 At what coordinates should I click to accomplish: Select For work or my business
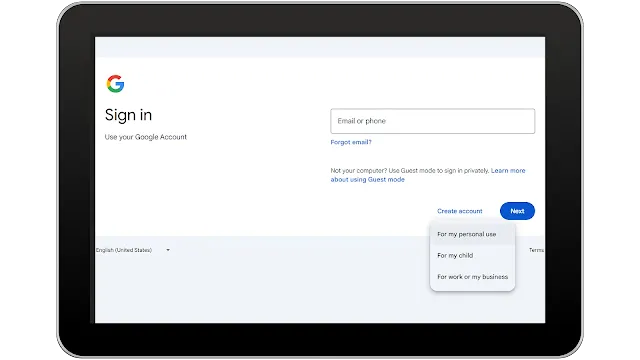click(472, 277)
